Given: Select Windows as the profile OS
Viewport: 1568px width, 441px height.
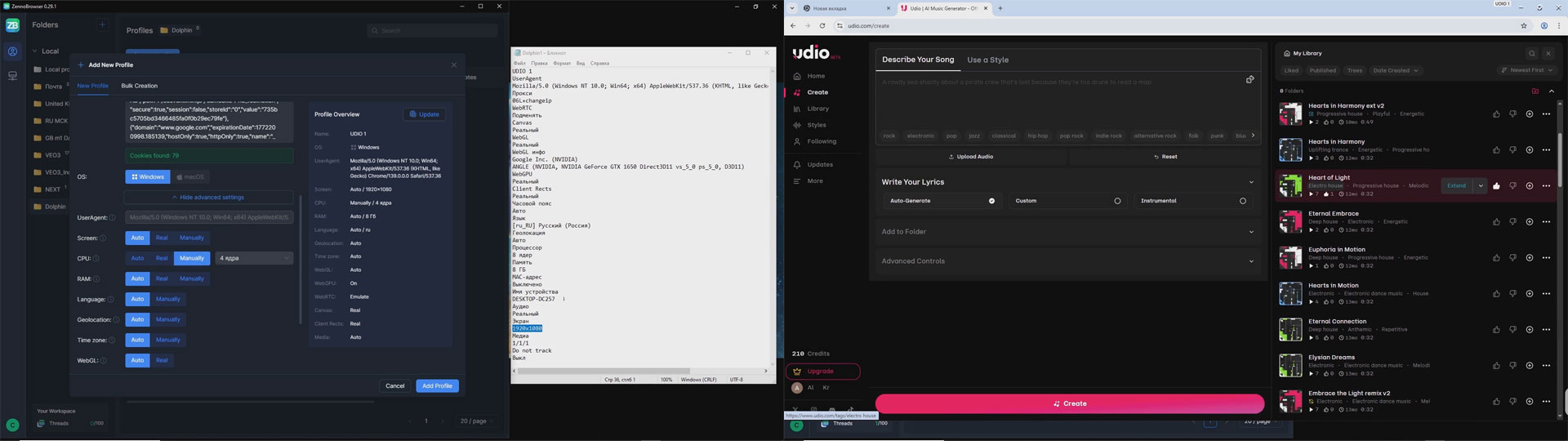Looking at the screenshot, I should point(147,176).
